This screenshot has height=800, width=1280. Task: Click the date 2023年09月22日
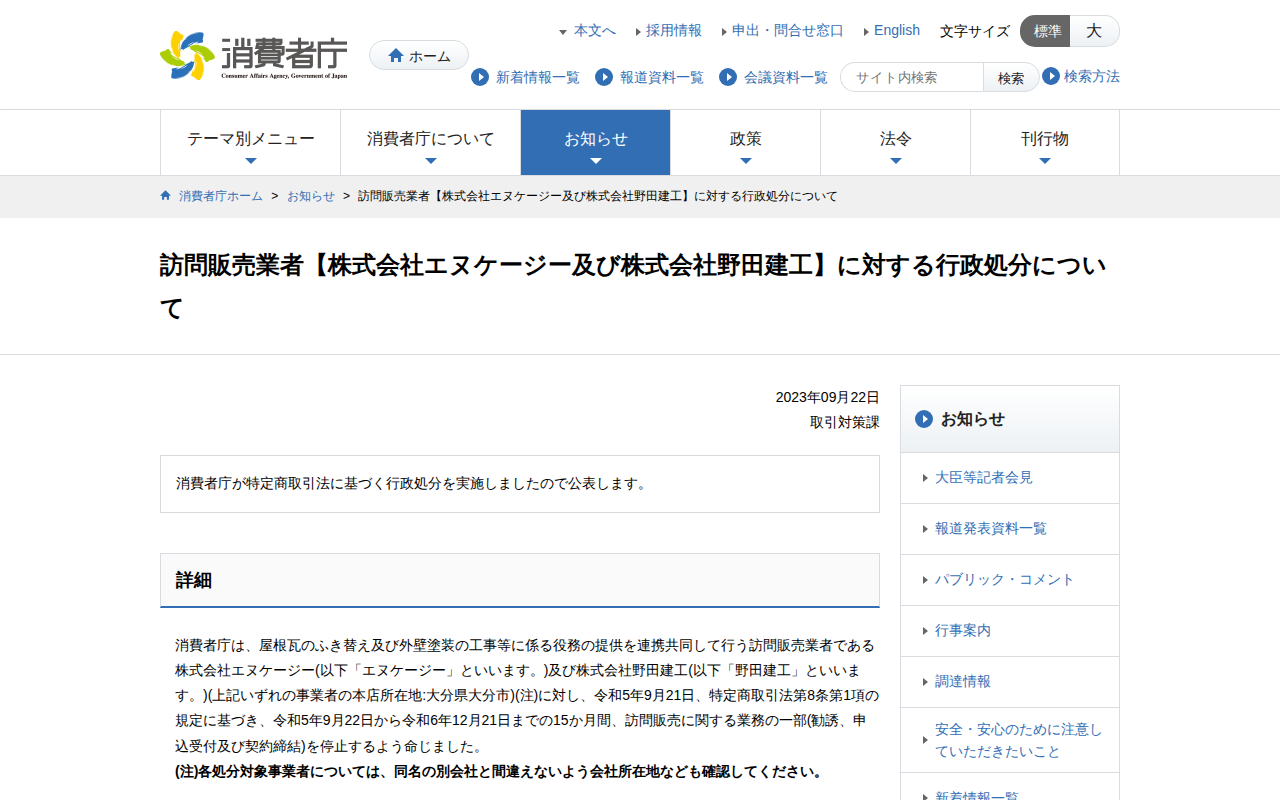click(x=828, y=397)
